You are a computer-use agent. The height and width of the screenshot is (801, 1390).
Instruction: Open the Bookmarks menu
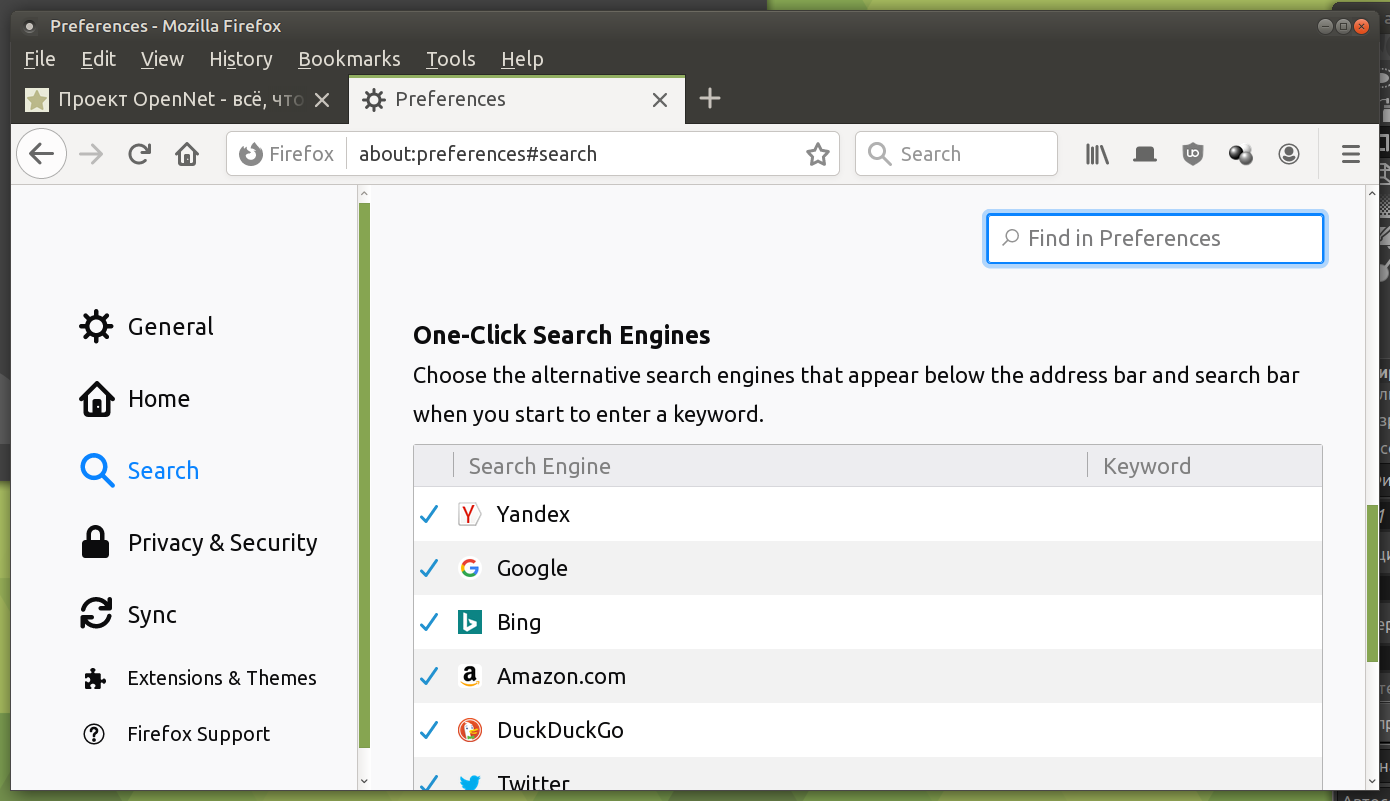point(349,59)
